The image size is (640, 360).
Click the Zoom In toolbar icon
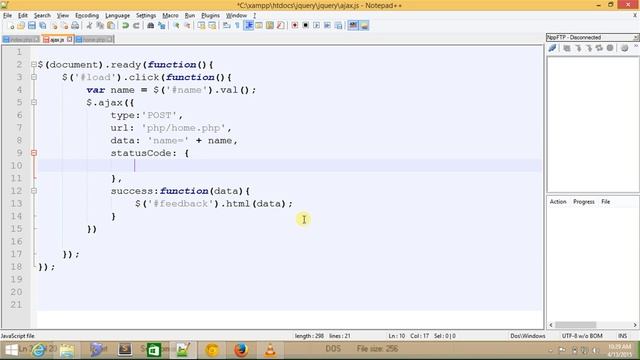pyautogui.click(x=177, y=26)
